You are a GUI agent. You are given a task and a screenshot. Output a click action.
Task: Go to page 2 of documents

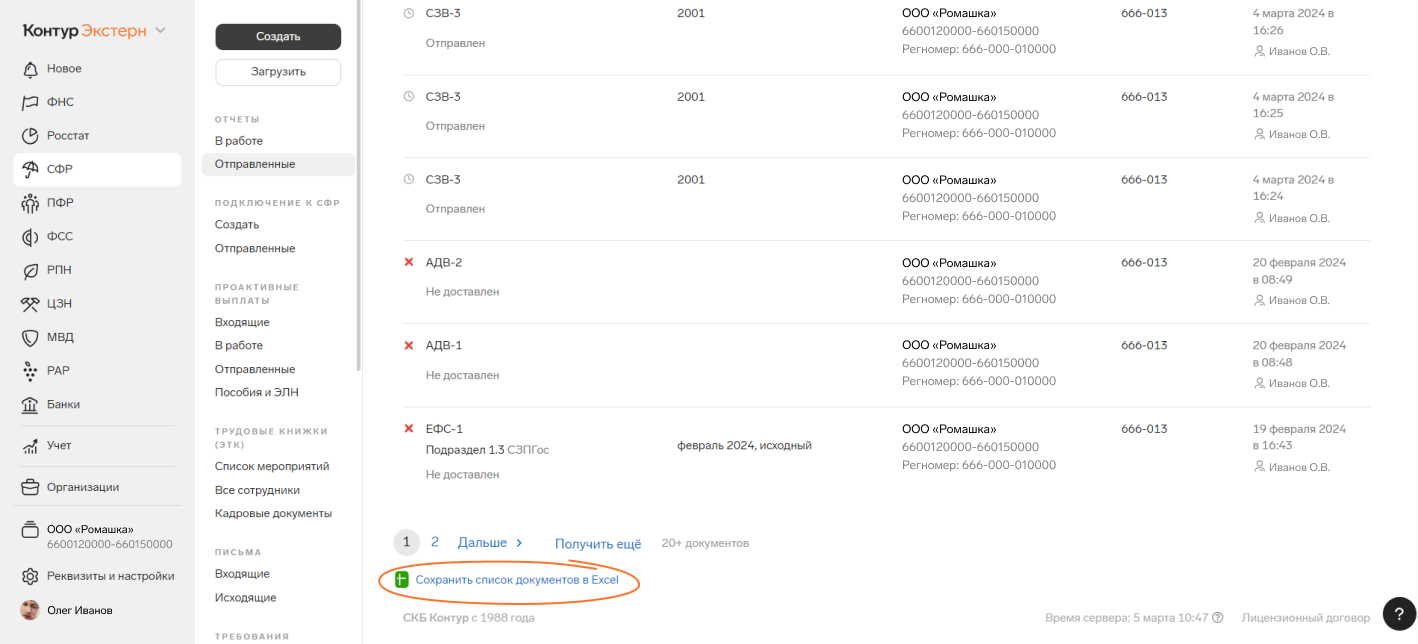(x=435, y=542)
